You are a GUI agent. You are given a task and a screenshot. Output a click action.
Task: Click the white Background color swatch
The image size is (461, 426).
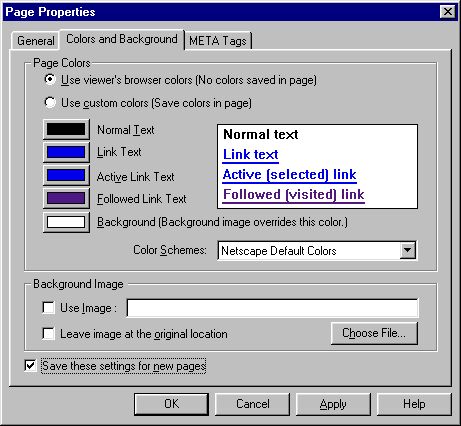66,222
